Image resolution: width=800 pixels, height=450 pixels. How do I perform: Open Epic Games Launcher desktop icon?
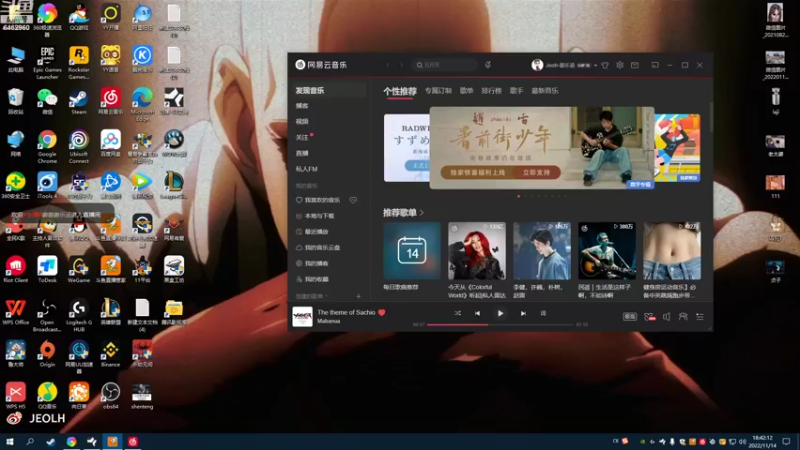coord(47,63)
